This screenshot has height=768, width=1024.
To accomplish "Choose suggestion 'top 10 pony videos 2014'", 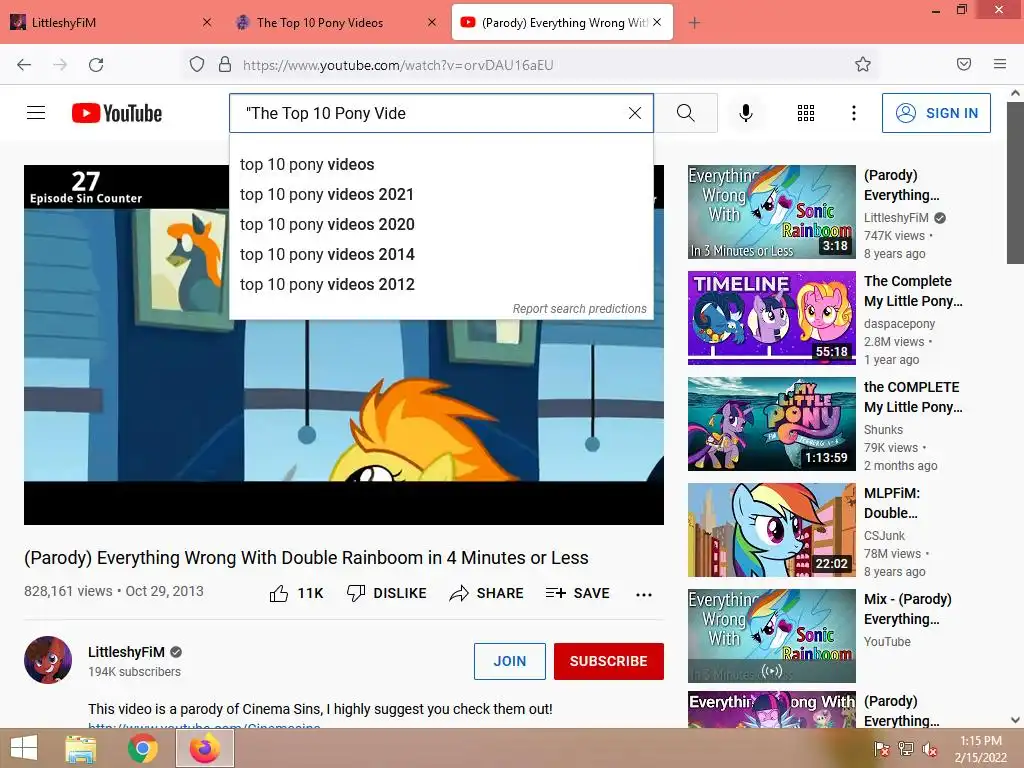I will point(441,255).
